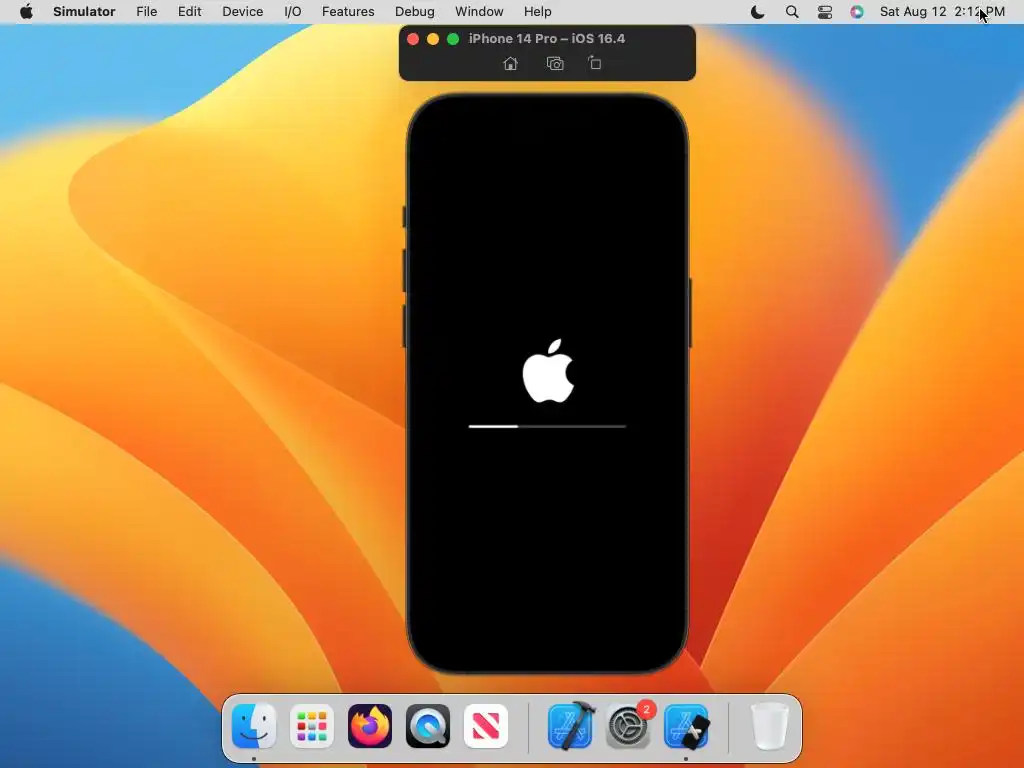The height and width of the screenshot is (768, 1024).
Task: Minimize the Simulator window with yellow button
Action: (x=432, y=39)
